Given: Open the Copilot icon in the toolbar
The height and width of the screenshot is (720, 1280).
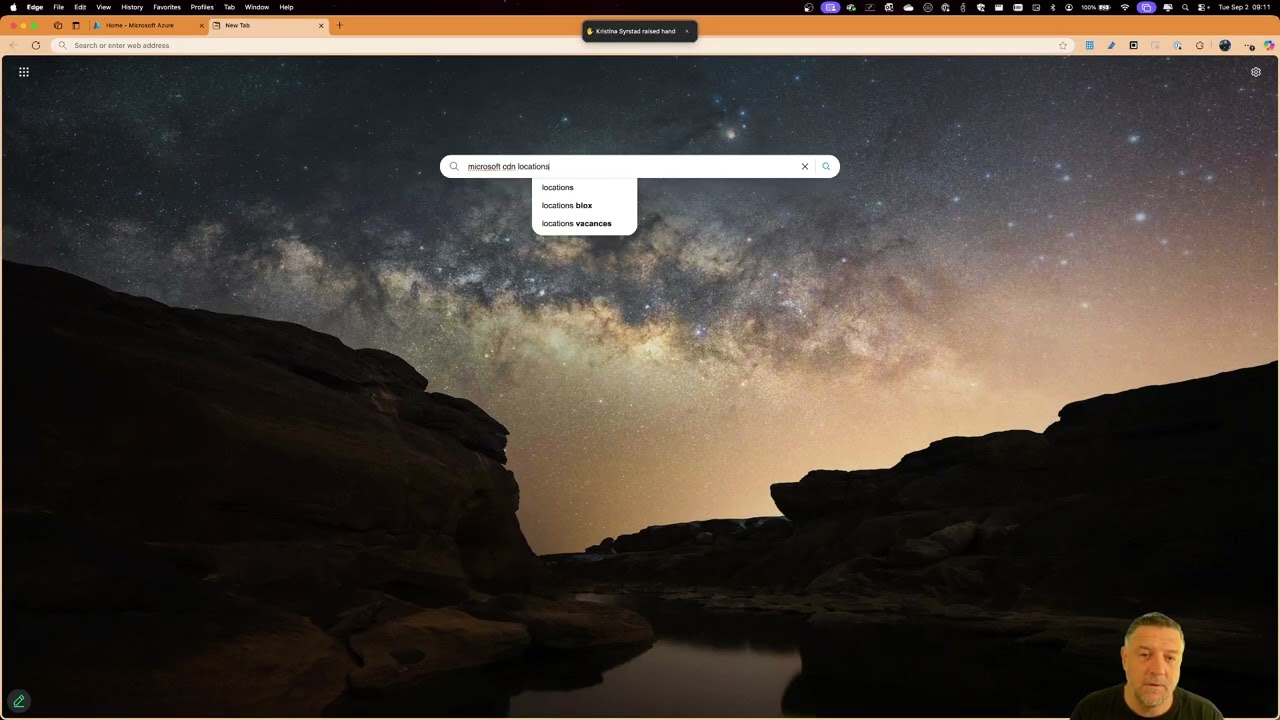Looking at the screenshot, I should click(x=1271, y=45).
